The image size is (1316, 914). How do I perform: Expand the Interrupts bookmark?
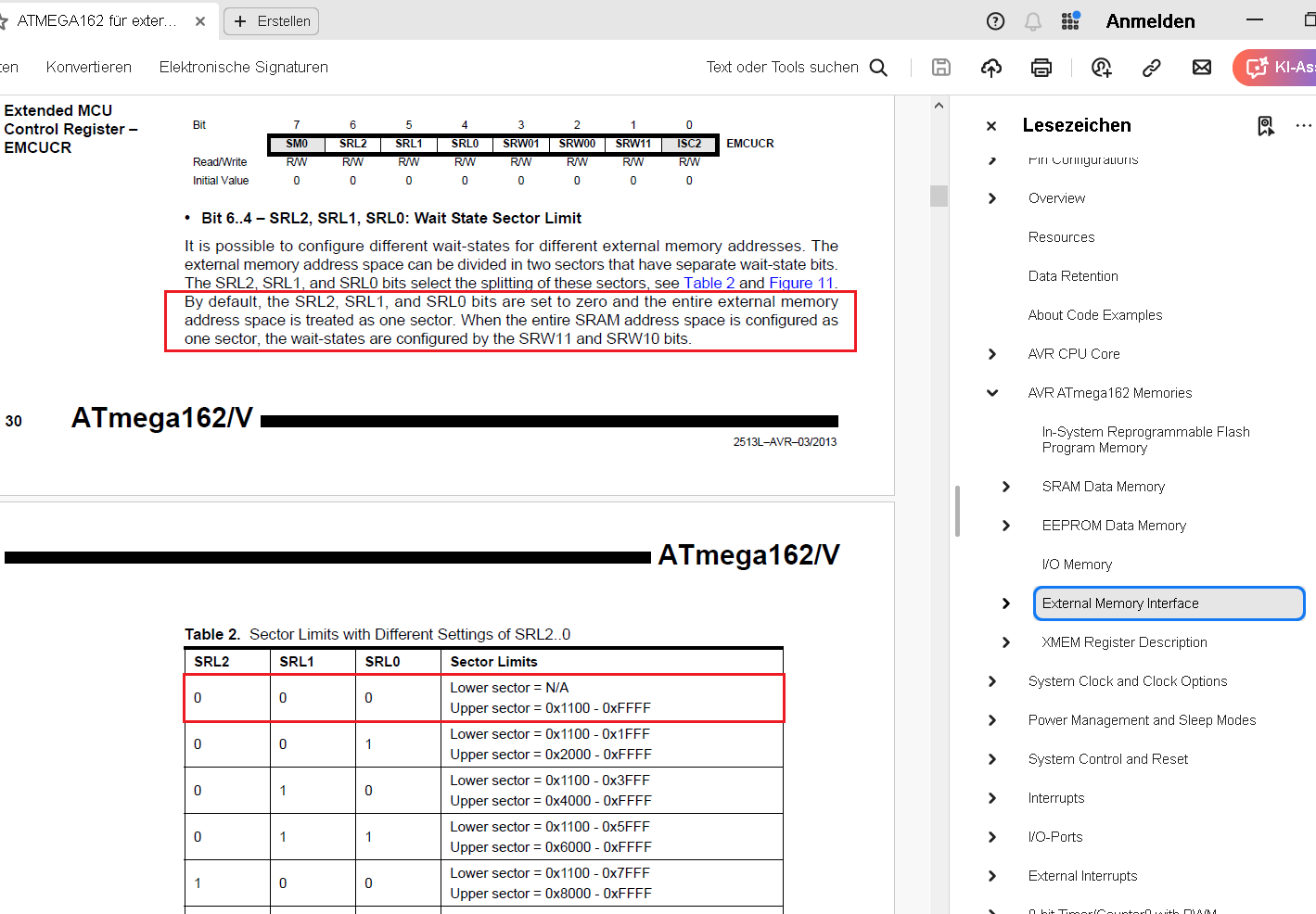[x=992, y=798]
